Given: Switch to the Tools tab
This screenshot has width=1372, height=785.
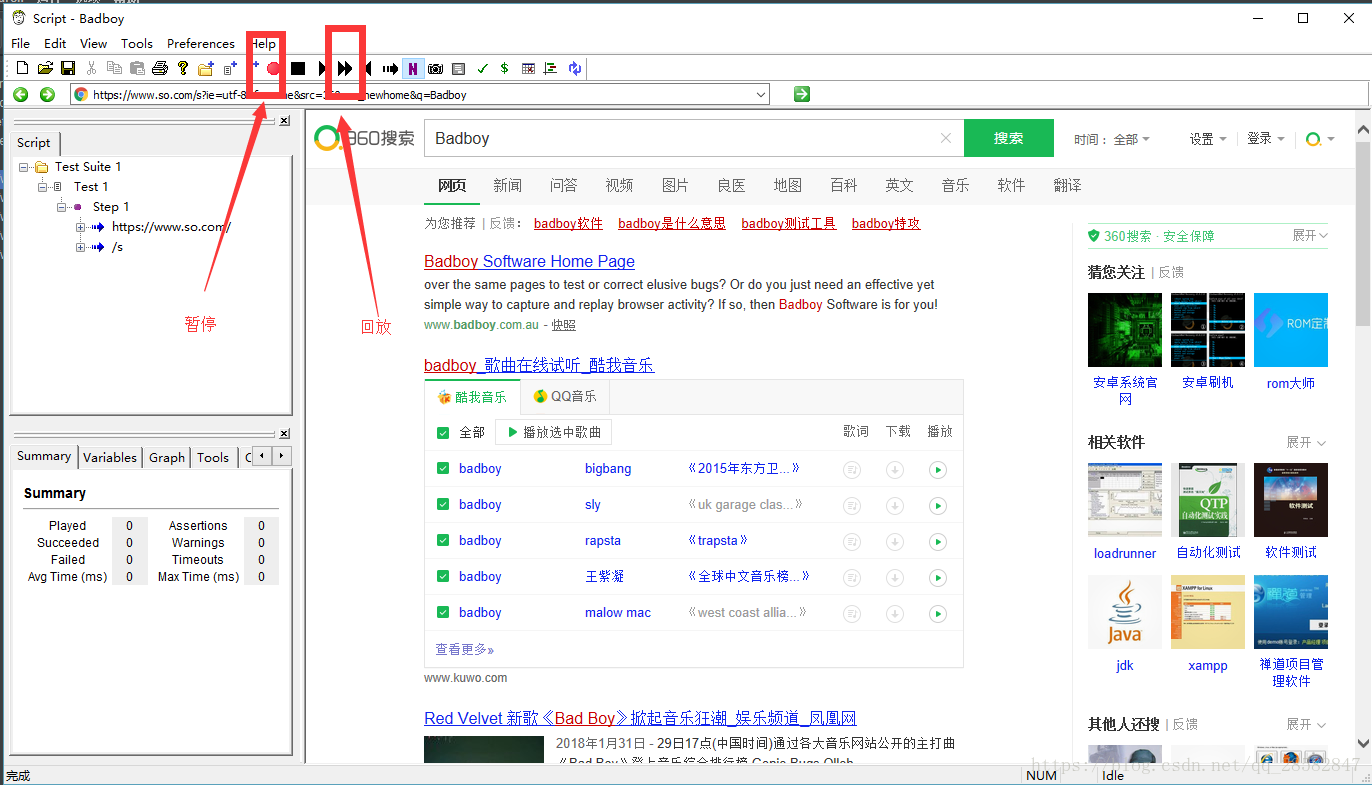Looking at the screenshot, I should 212,457.
